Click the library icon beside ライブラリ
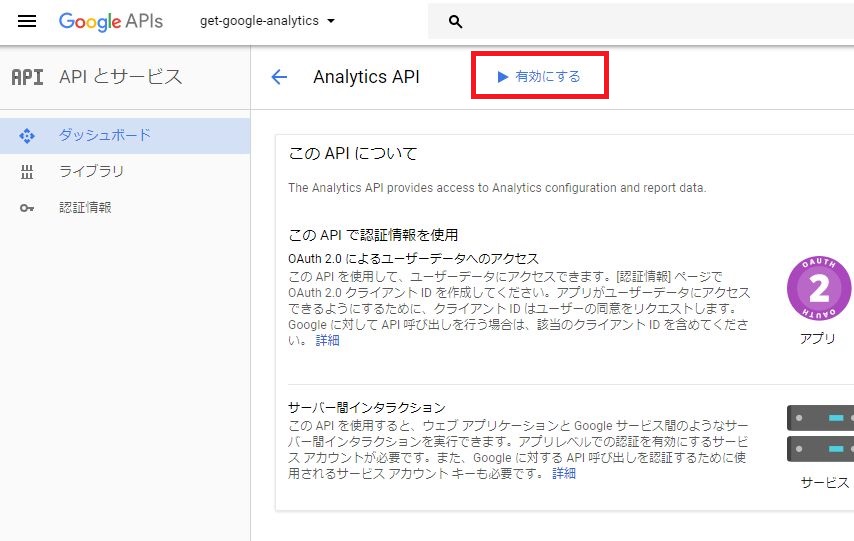The width and height of the screenshot is (854, 541). coord(27,172)
